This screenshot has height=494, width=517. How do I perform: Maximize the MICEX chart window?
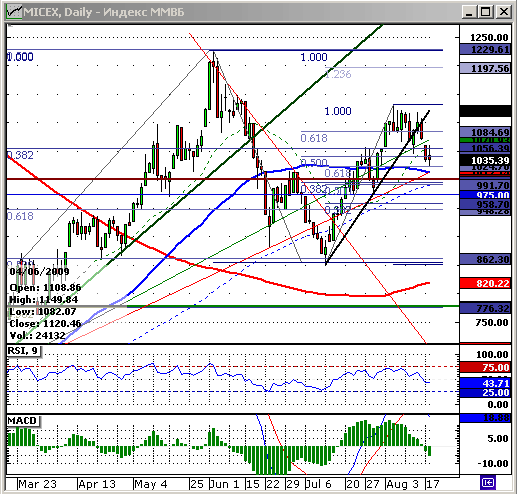[486, 12]
